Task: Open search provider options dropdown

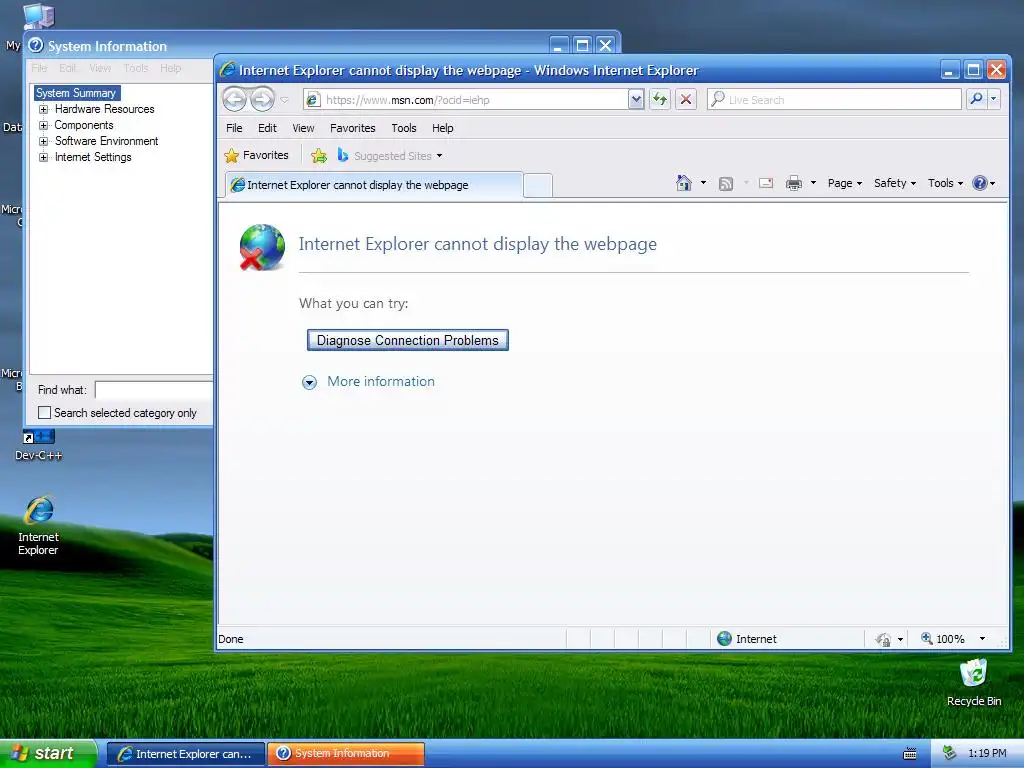Action: [x=993, y=99]
